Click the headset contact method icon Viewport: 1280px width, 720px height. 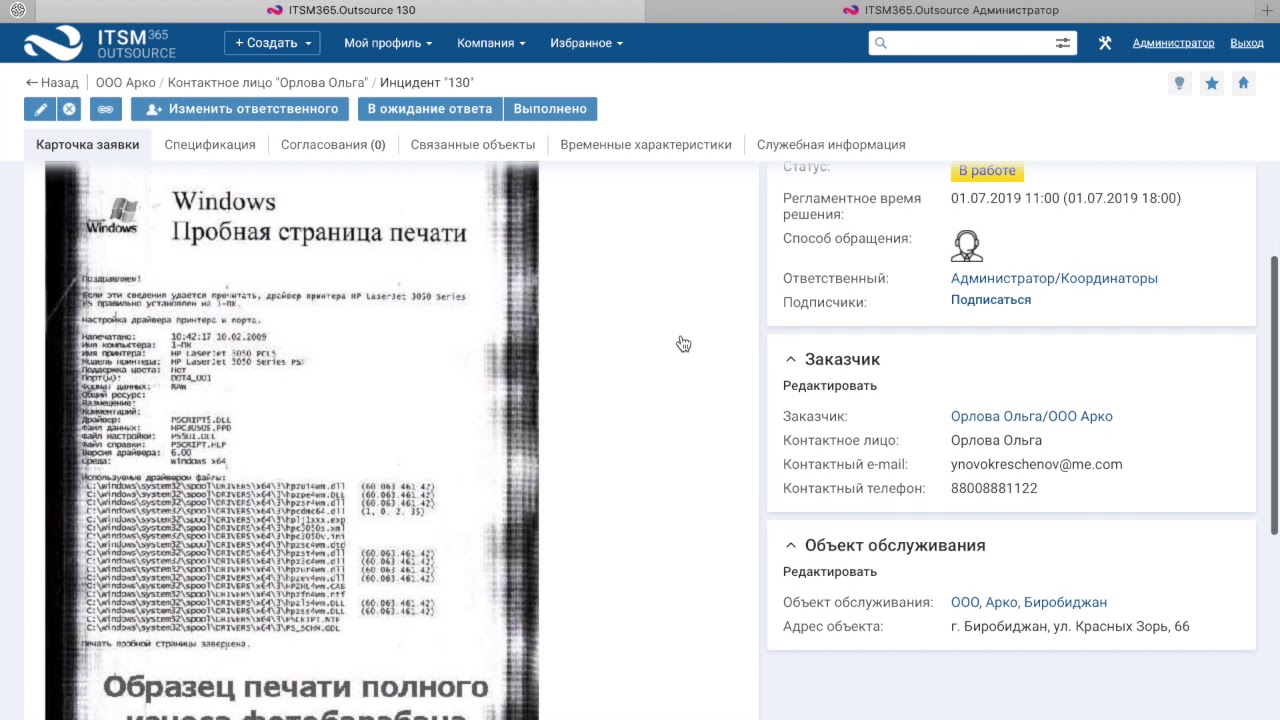click(x=967, y=245)
